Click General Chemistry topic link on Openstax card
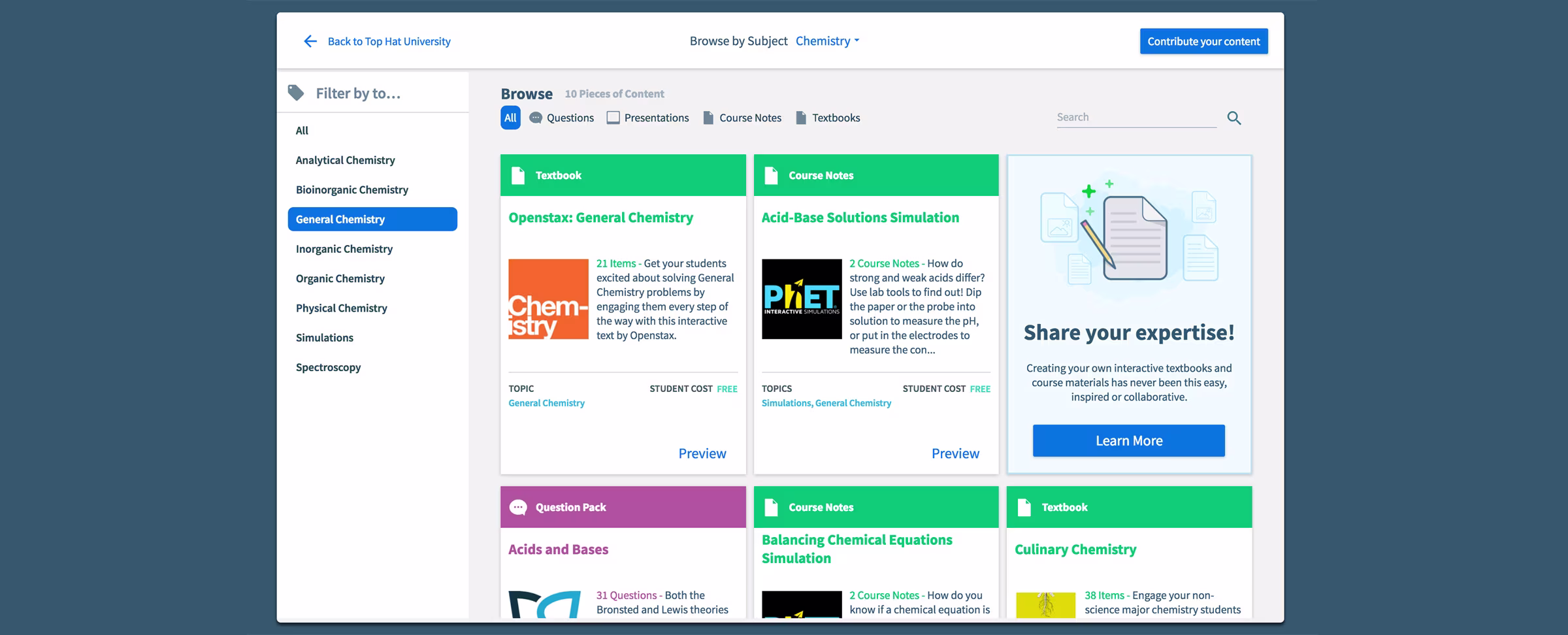The width and height of the screenshot is (1568, 635). [x=546, y=403]
